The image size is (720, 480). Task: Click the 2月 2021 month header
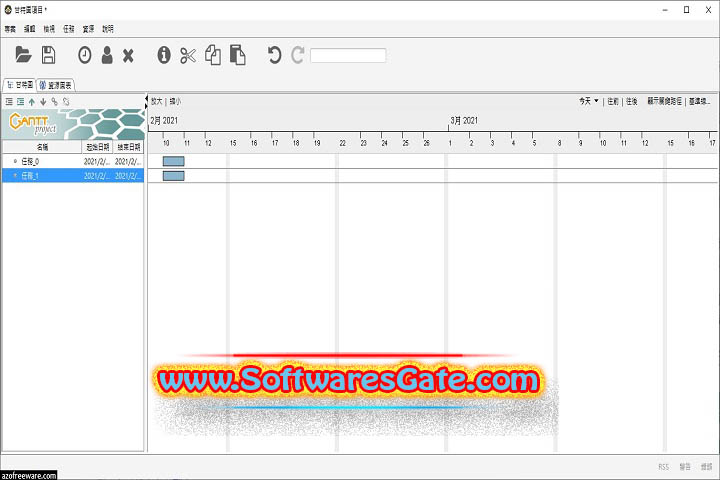tap(164, 120)
